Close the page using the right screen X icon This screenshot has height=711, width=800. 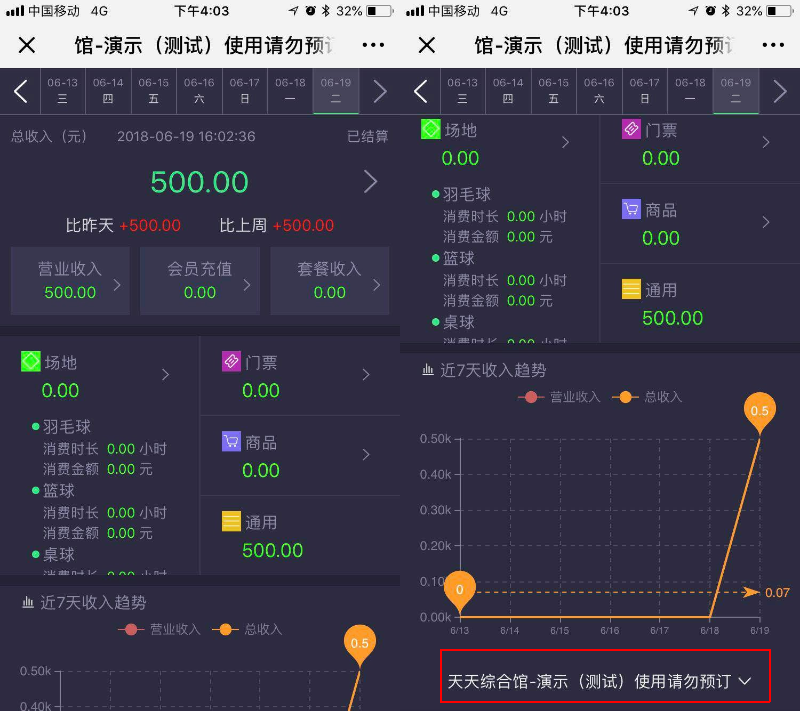tap(427, 45)
